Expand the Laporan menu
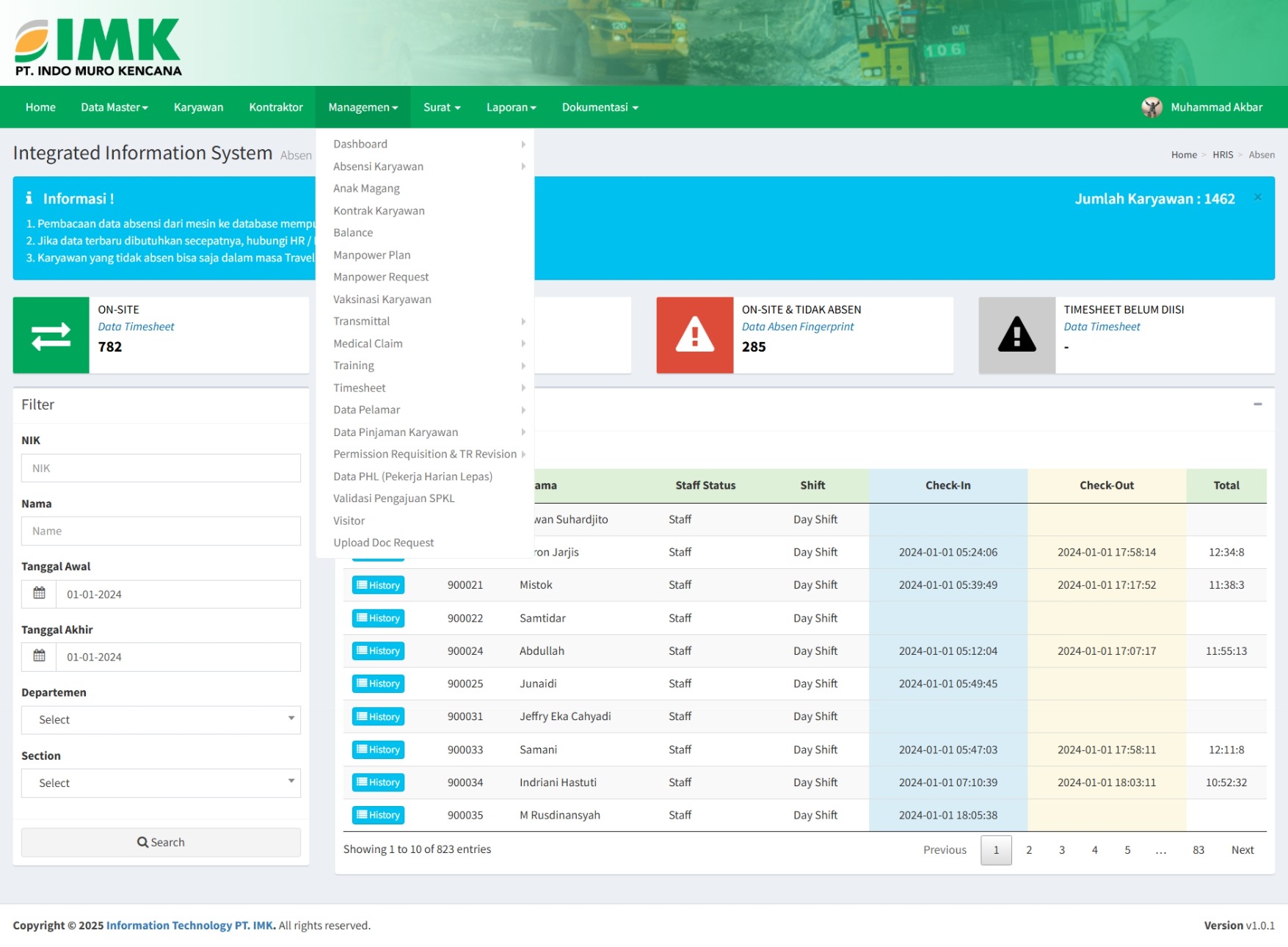Screen dimensions: 1288x947 tap(511, 107)
